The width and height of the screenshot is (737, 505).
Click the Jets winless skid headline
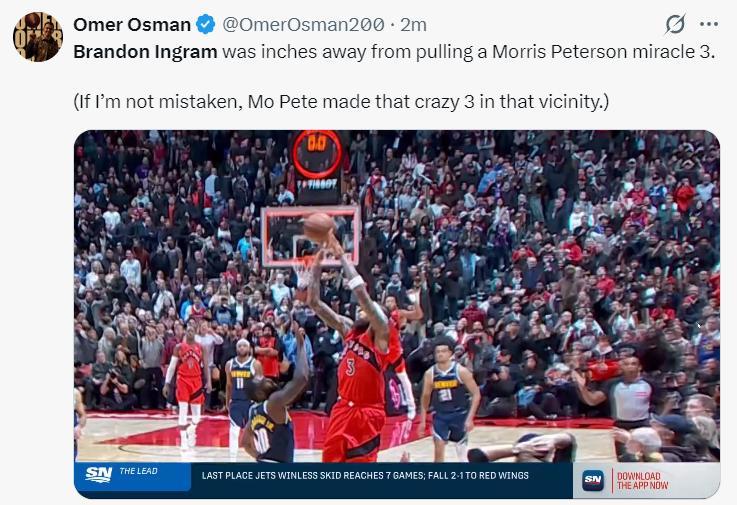pyautogui.click(x=365, y=475)
